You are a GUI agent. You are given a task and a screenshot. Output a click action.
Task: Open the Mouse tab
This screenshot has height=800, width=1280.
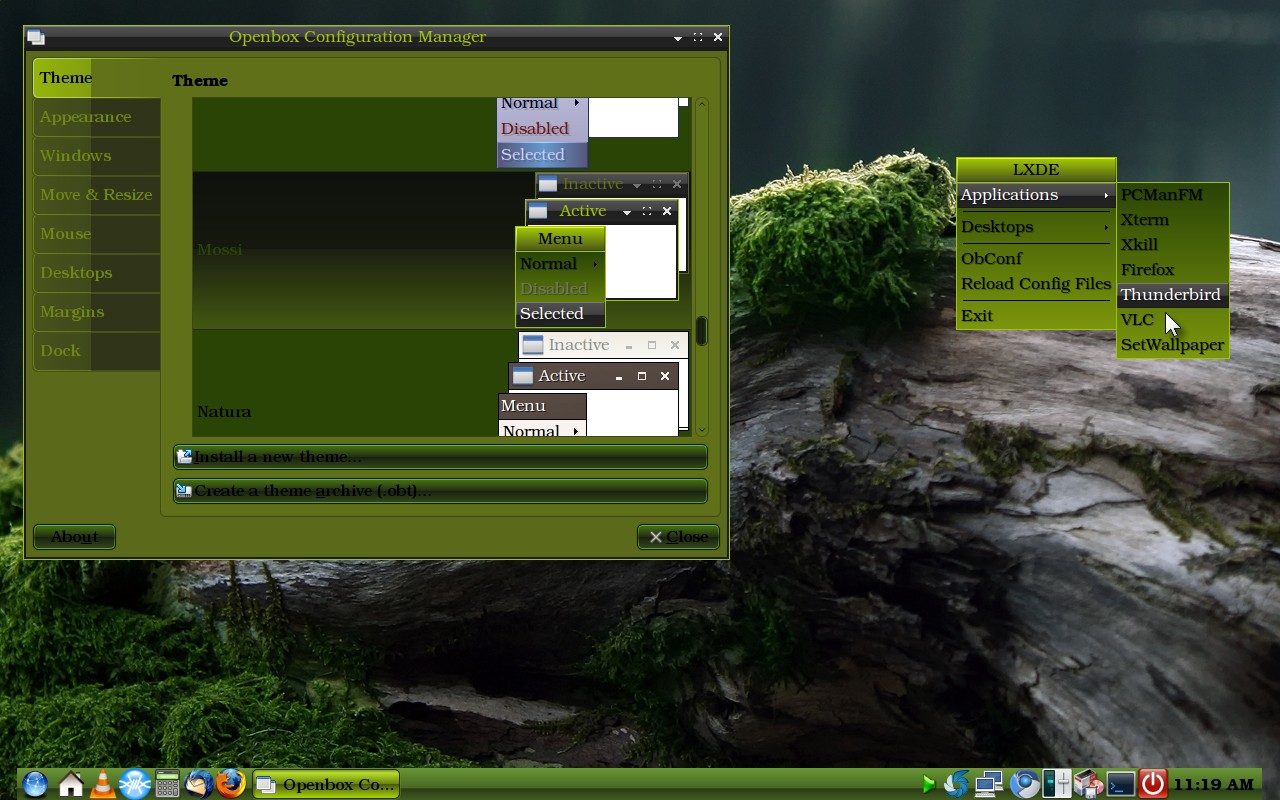point(96,234)
